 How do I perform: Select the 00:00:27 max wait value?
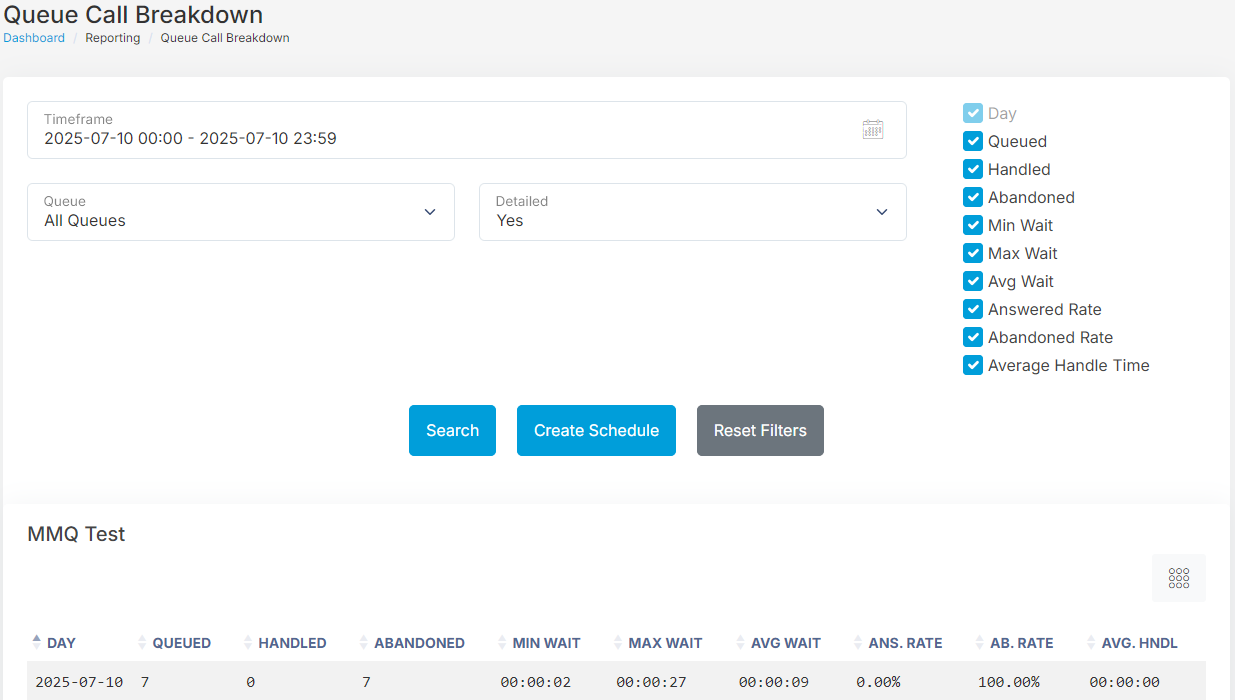click(x=651, y=682)
